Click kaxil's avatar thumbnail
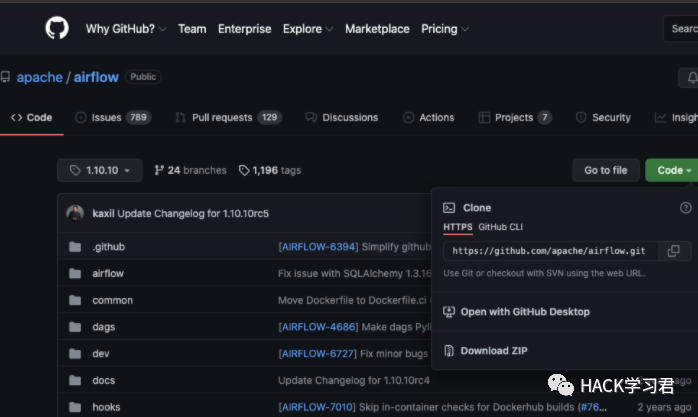This screenshot has width=698, height=417. (75, 213)
